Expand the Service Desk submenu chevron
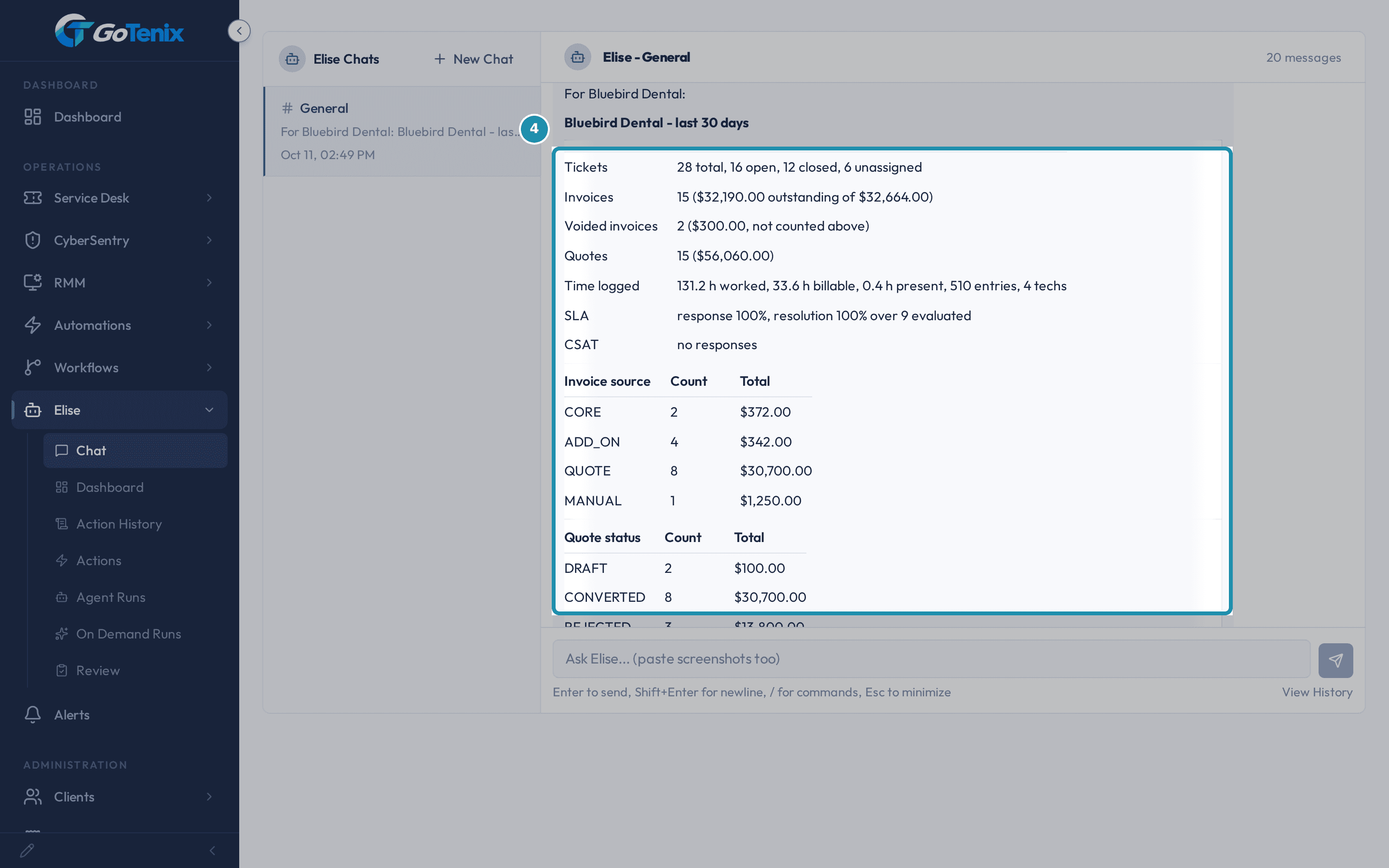This screenshot has width=1389, height=868. point(209,198)
